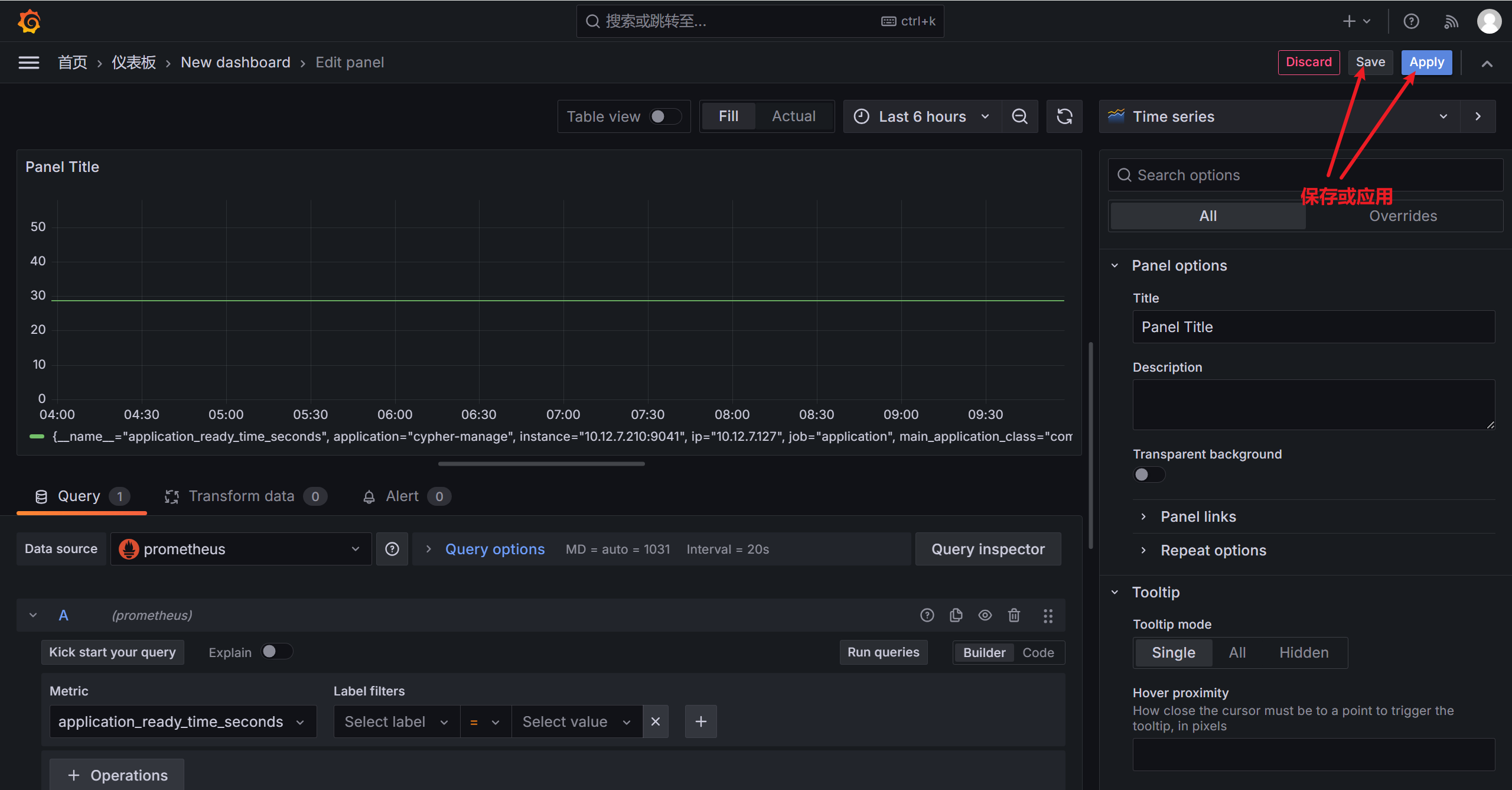Click the time series visualization icon
This screenshot has height=790, width=1512.
pos(1116,116)
